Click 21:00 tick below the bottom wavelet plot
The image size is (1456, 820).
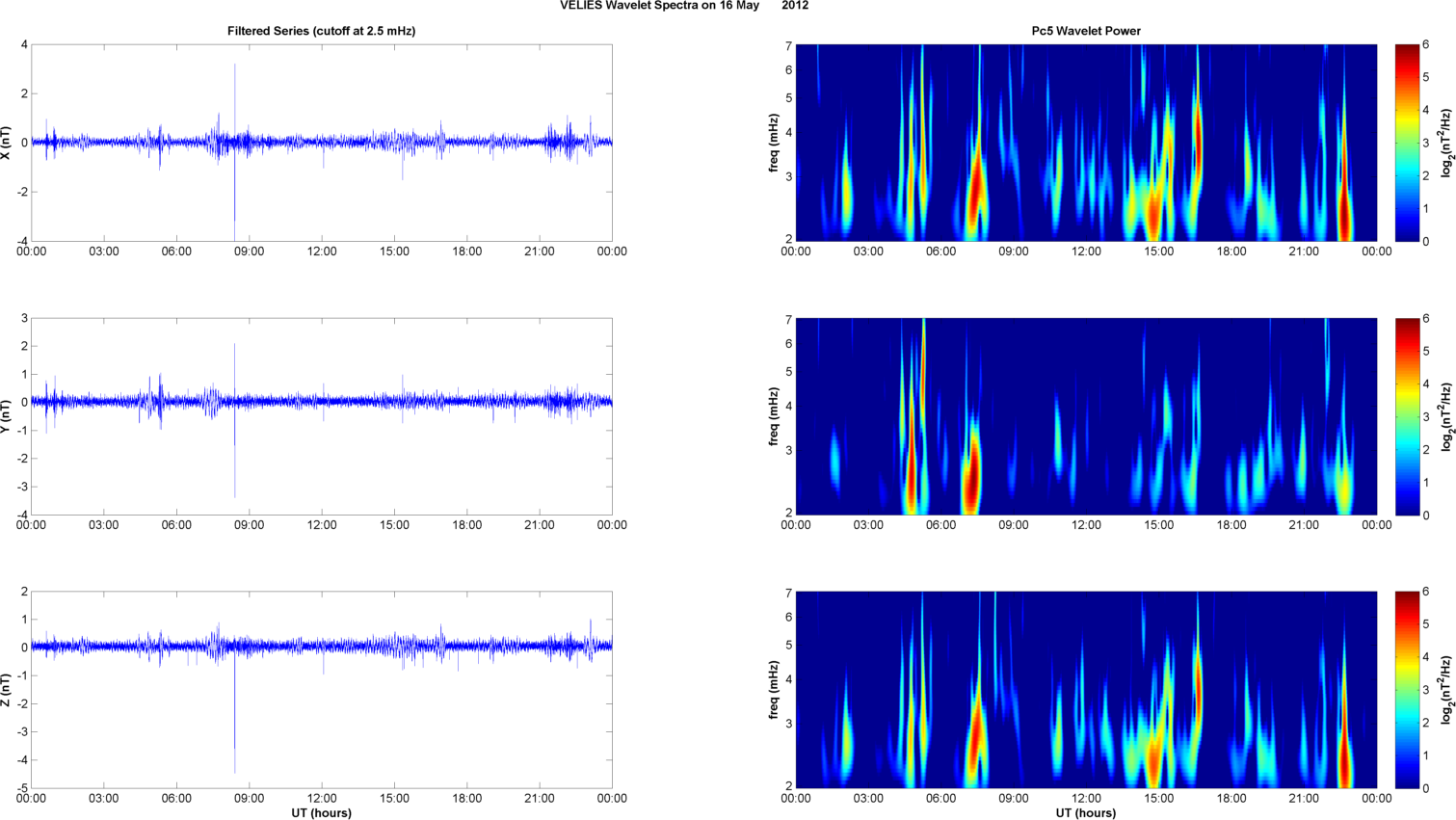(x=1304, y=799)
